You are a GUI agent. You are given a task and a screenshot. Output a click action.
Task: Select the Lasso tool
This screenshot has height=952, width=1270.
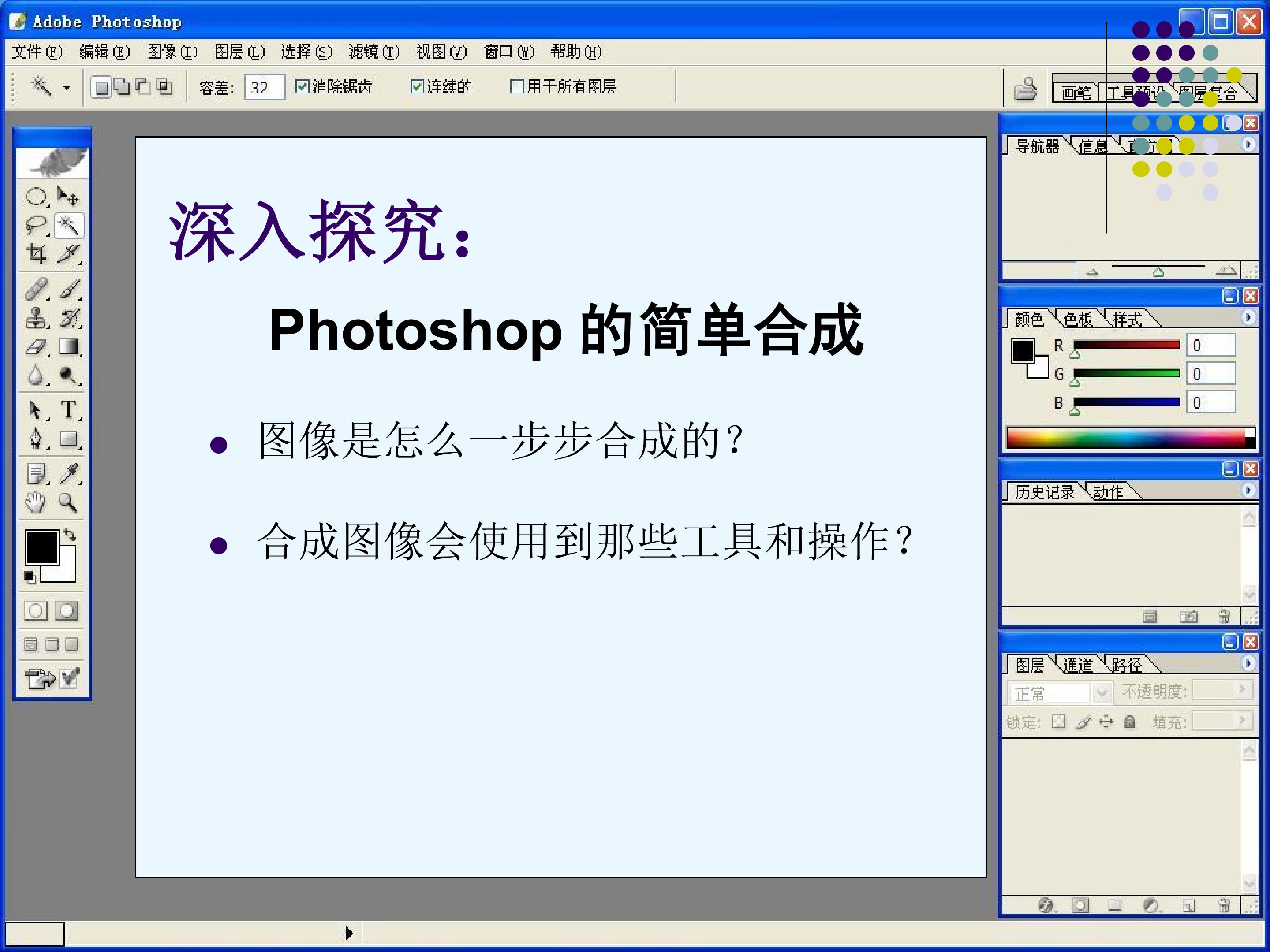[x=36, y=226]
